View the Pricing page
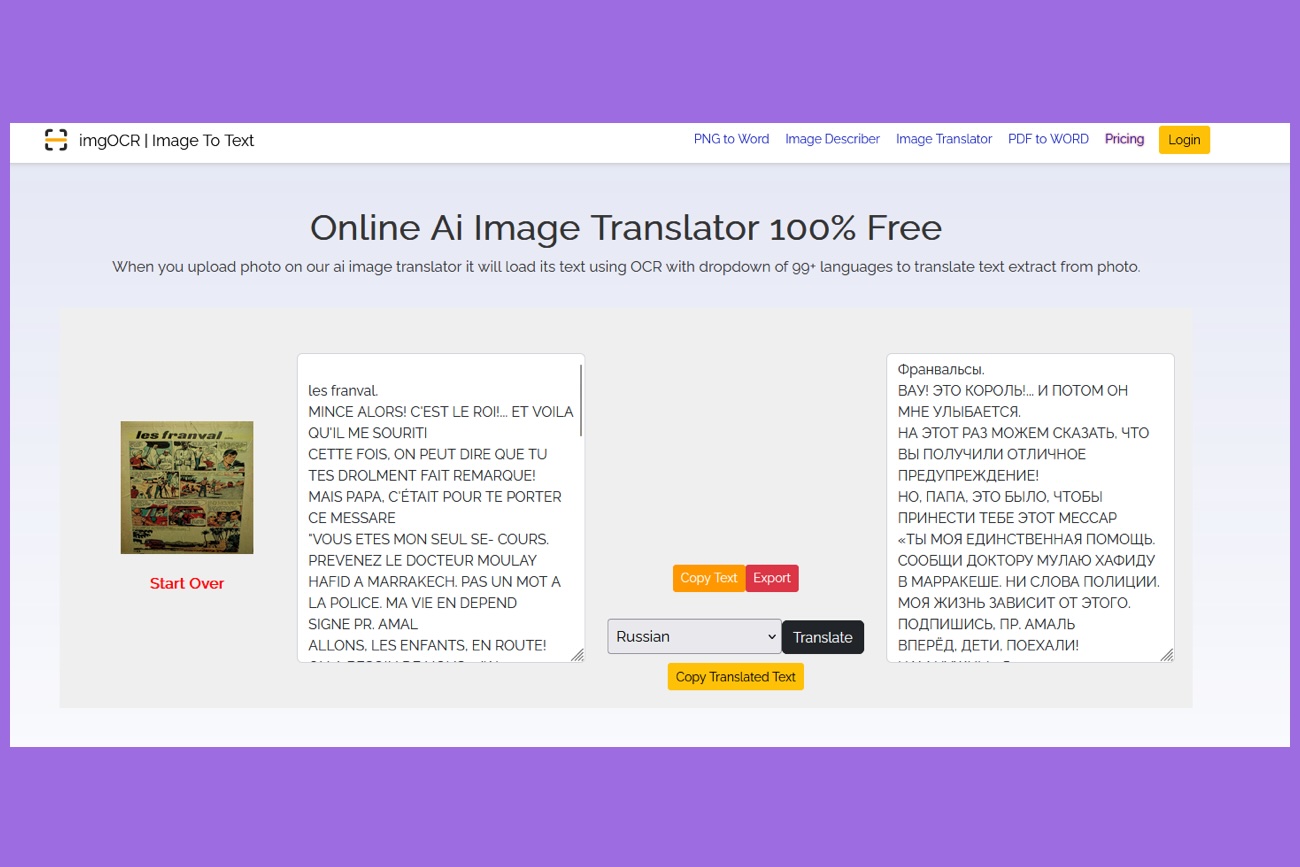The height and width of the screenshot is (867, 1300). [x=1124, y=139]
